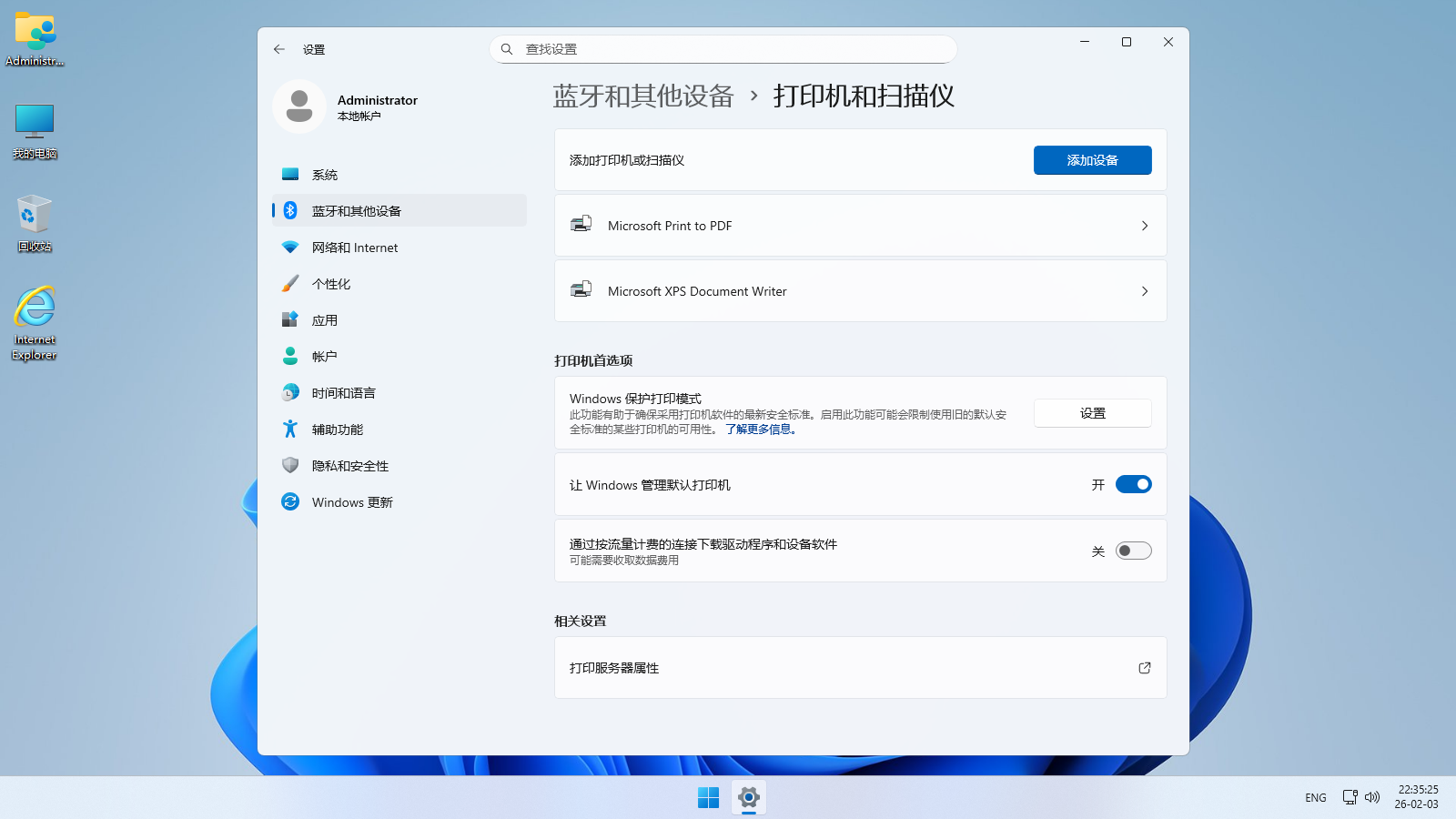Click the Administrator profile avatar
This screenshot has height=819, width=1456.
tap(299, 106)
